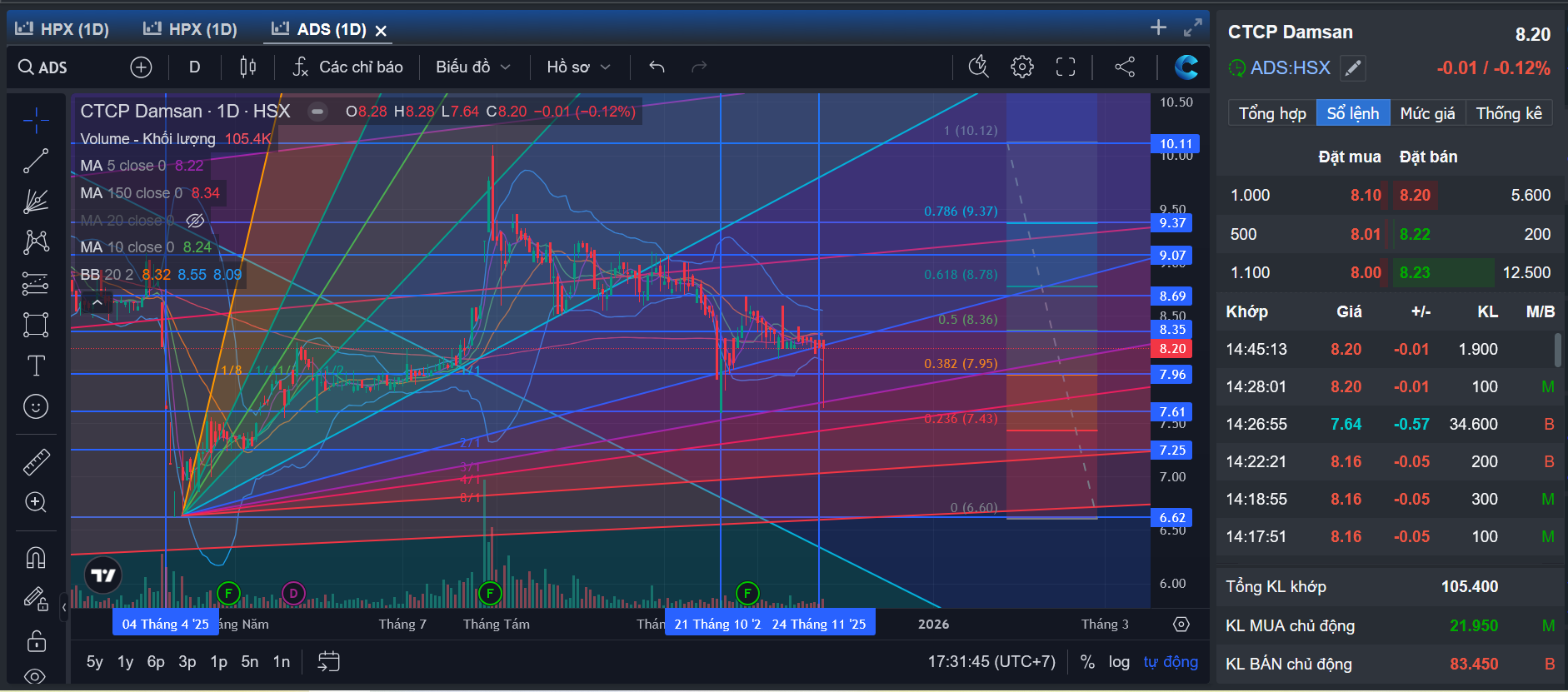Toggle stay in drawing mode
The height and width of the screenshot is (692, 1568).
tap(36, 599)
